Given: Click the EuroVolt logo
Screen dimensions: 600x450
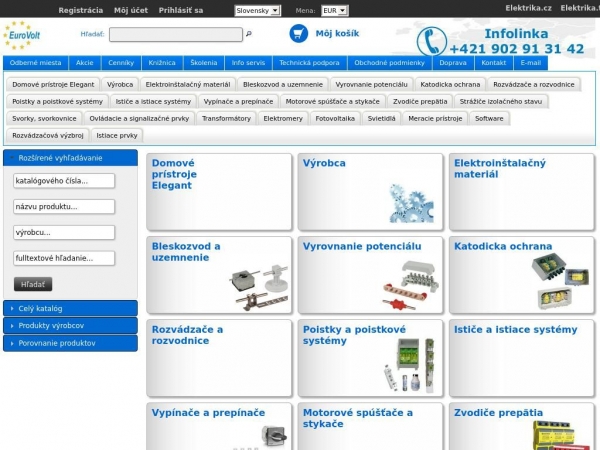Looking at the screenshot, I should tap(22, 35).
